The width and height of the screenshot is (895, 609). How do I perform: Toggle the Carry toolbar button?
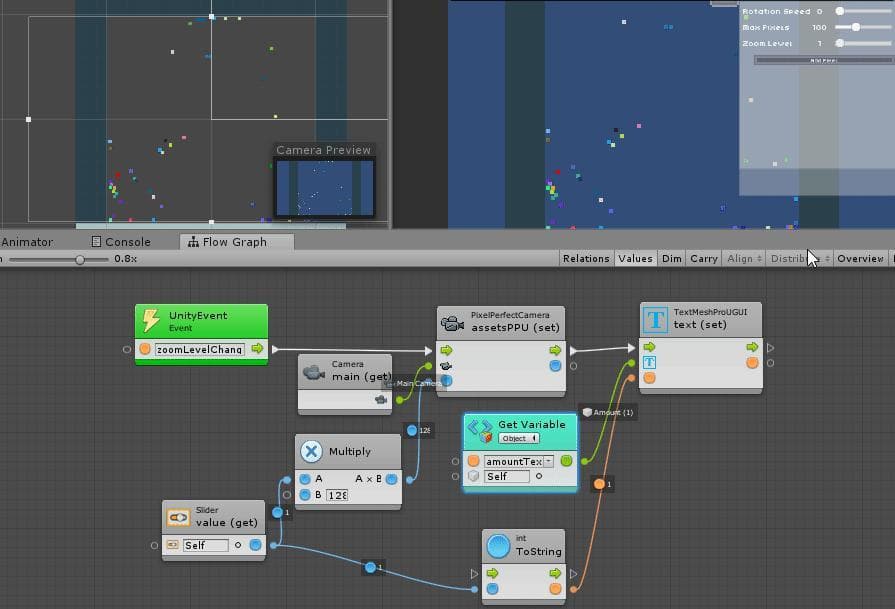[x=703, y=259]
